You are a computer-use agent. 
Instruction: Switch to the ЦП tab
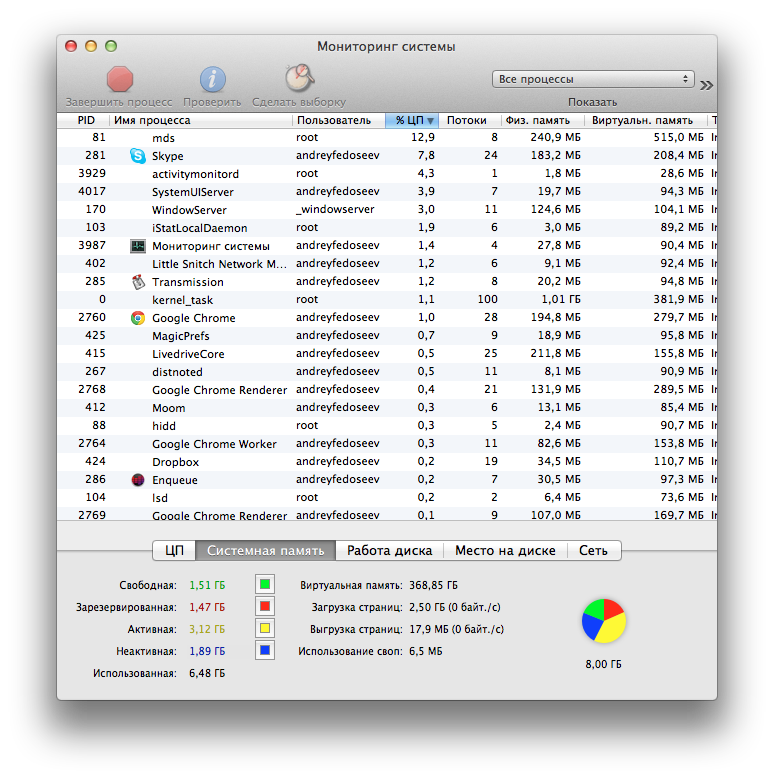[174, 550]
